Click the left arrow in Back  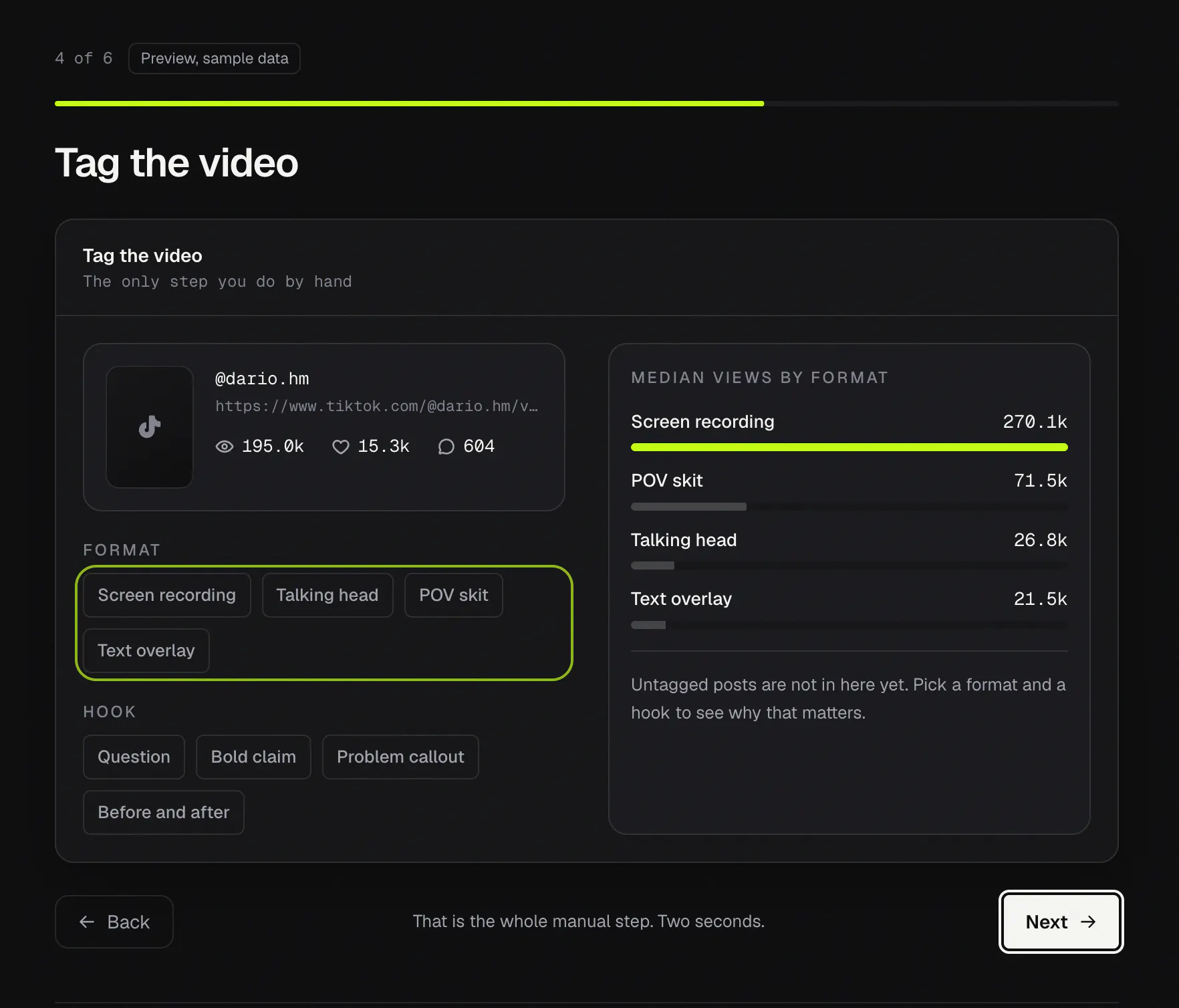(x=87, y=922)
